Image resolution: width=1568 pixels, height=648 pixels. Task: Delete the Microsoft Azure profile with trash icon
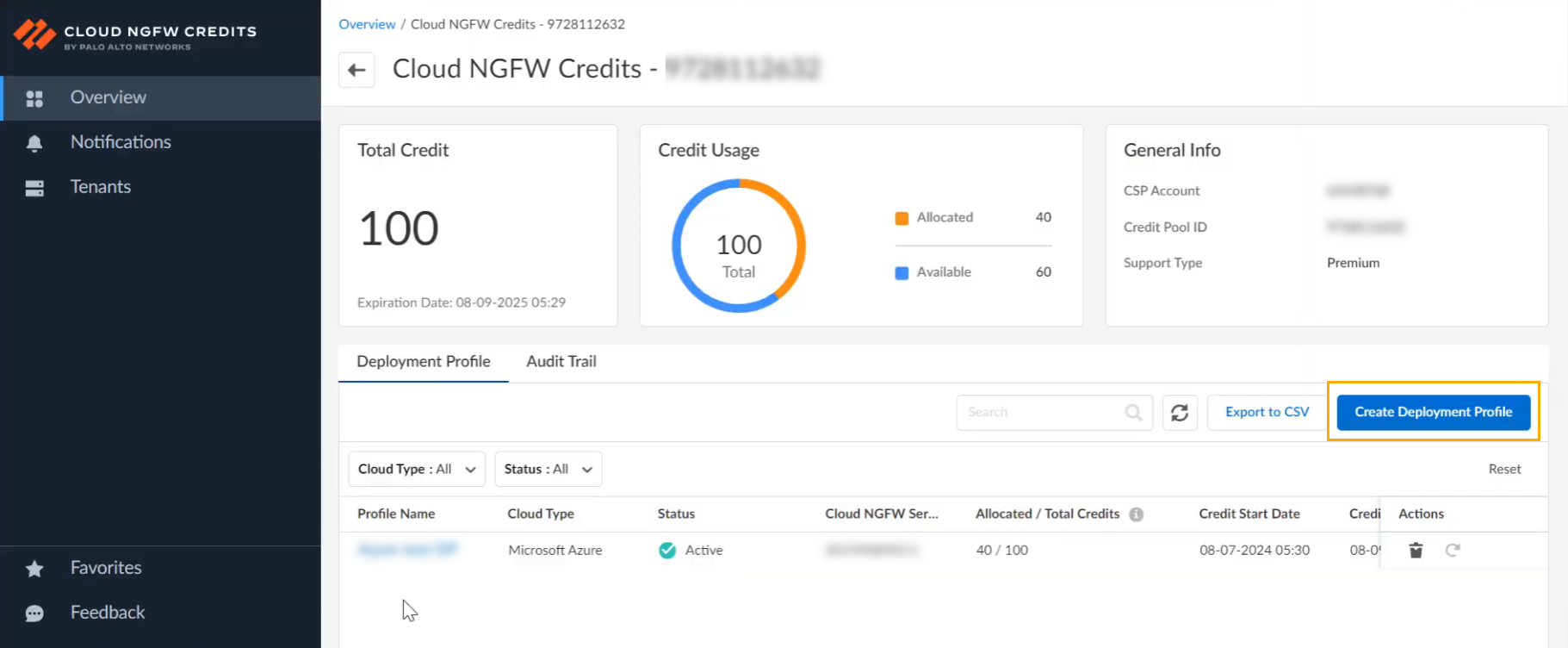pos(1416,550)
